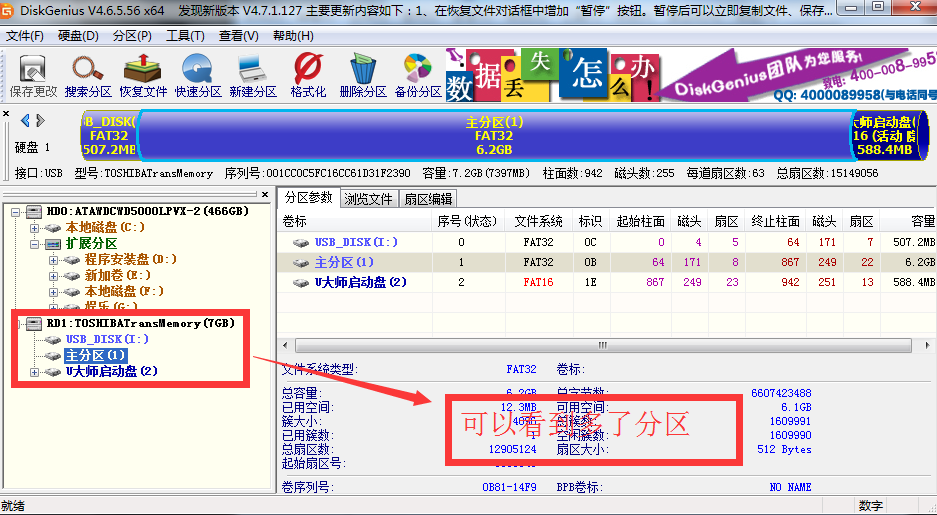The height and width of the screenshot is (515, 937).
Task: Go to next disk with the right arrow
Action: click(x=40, y=121)
